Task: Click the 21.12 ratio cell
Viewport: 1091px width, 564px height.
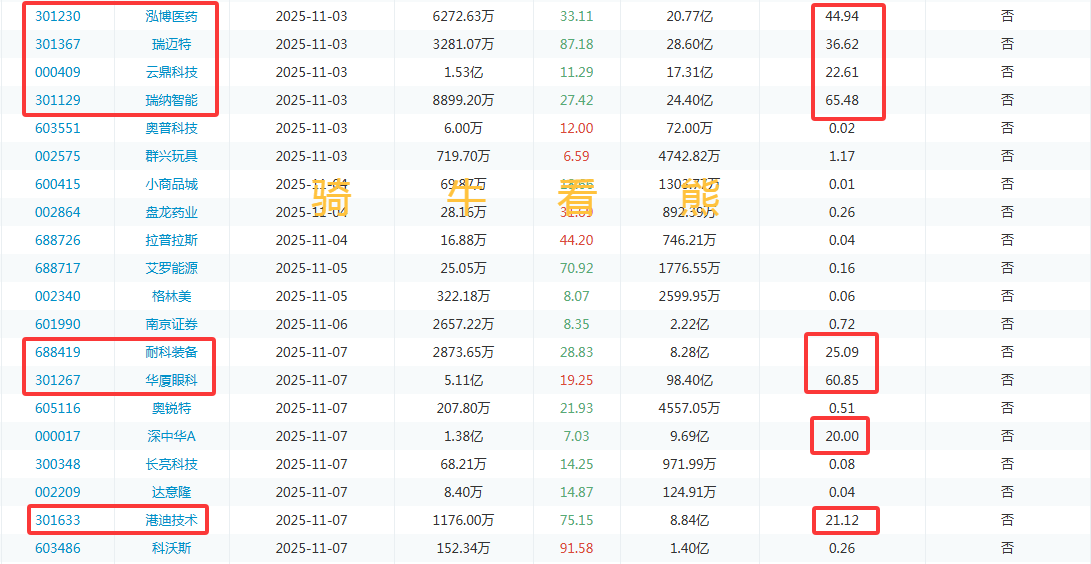Action: [842, 520]
